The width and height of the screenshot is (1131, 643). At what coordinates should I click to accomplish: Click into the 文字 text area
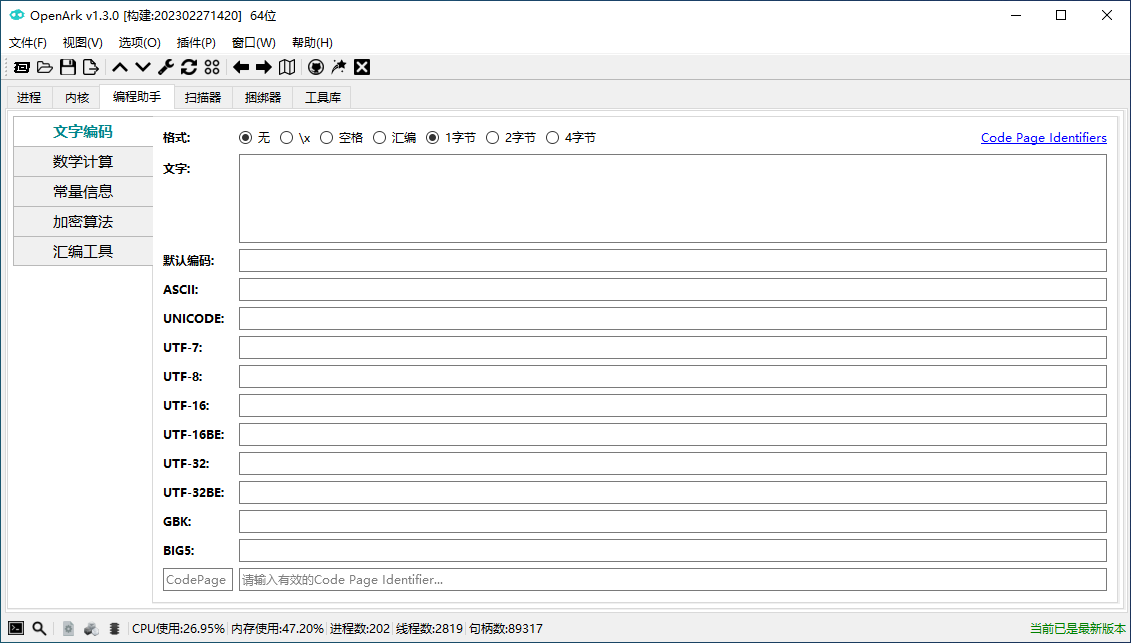pos(673,198)
